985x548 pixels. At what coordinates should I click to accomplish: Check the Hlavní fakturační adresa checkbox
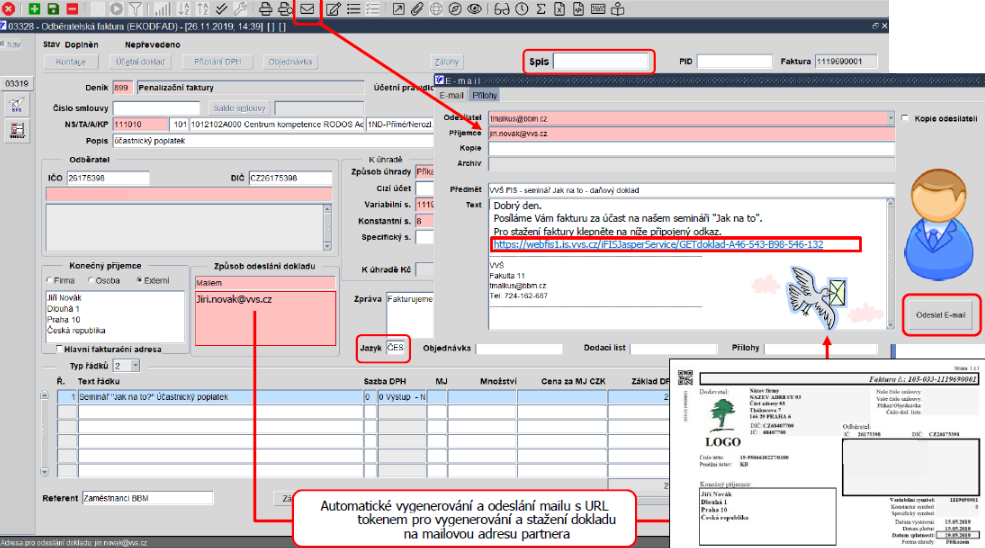pos(59,349)
